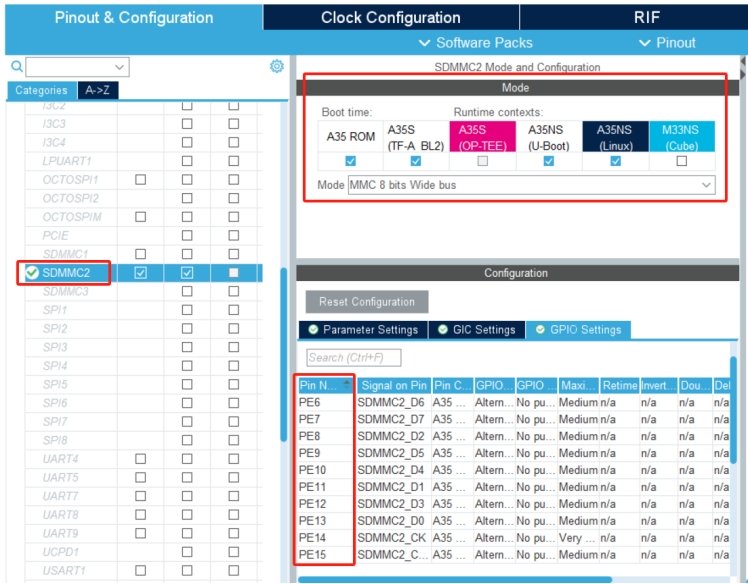Image resolution: width=748 pixels, height=584 pixels.
Task: Tick the M33NS (Cube) context checkbox
Action: [682, 161]
